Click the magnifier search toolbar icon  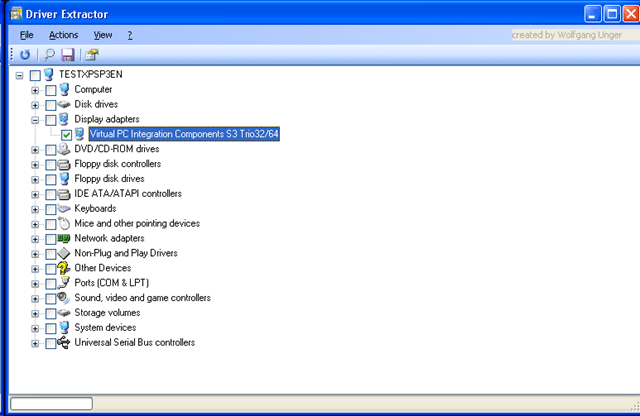(x=49, y=55)
